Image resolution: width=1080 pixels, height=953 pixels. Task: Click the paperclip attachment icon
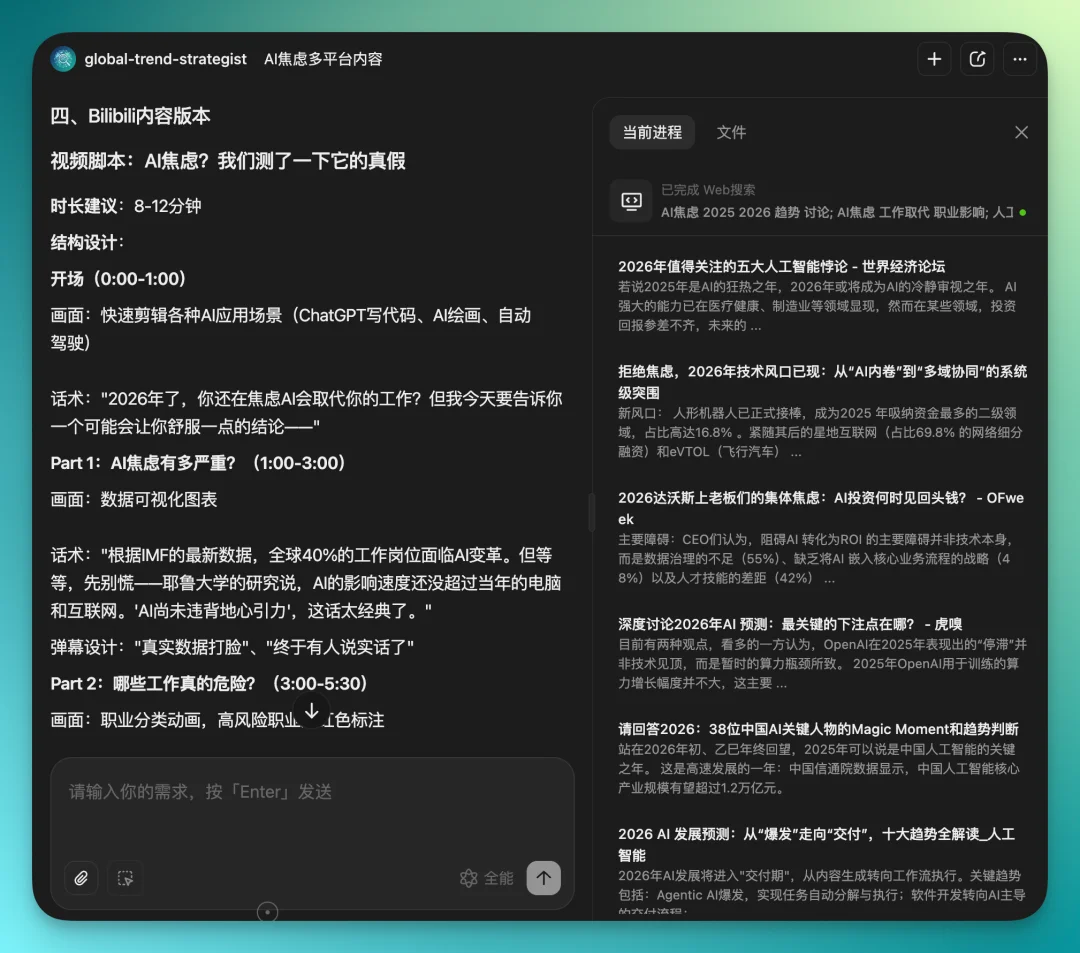[x=81, y=878]
